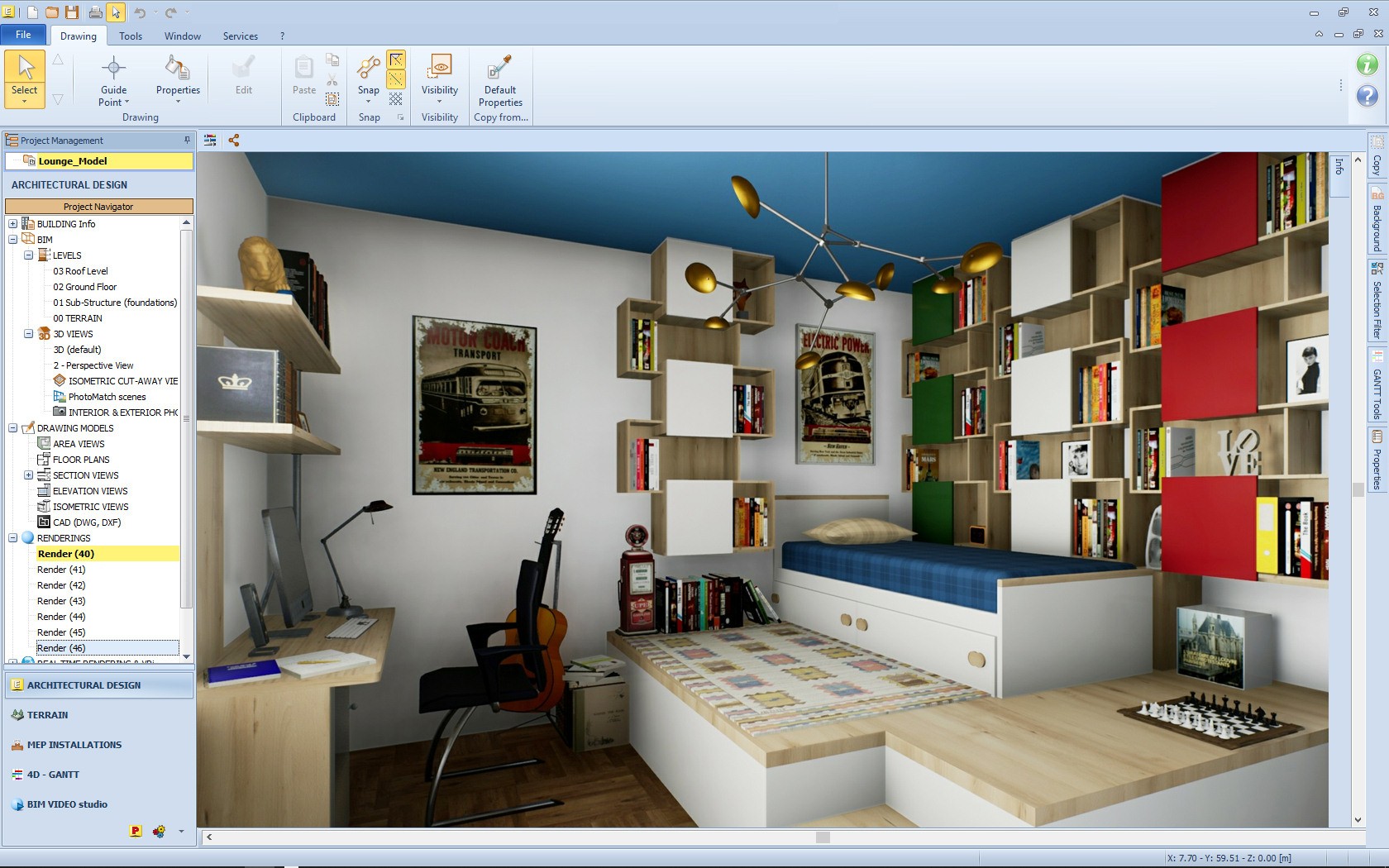Click the arrow cursor icon in quick access toolbar
This screenshot has width=1389, height=868.
click(117, 12)
